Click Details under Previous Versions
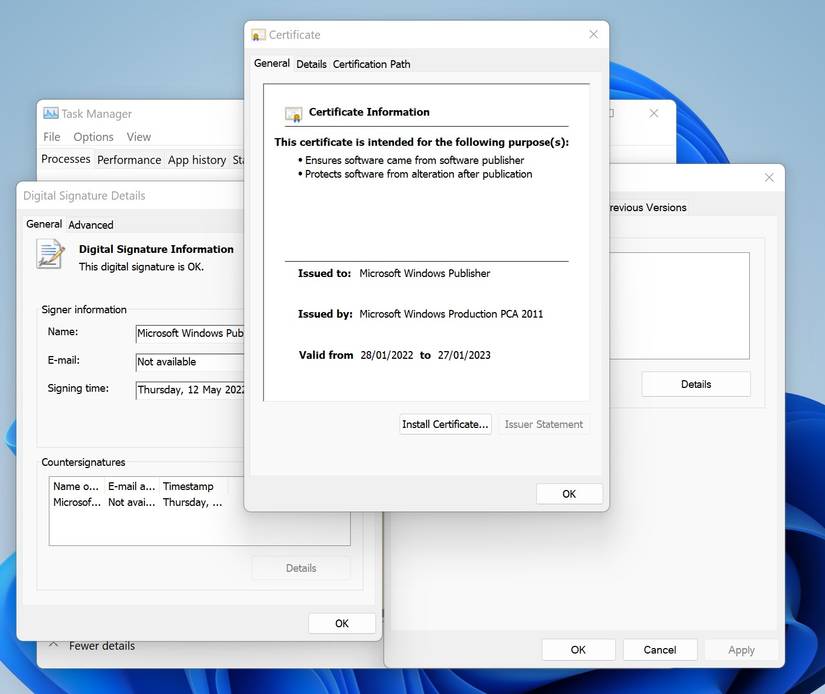Viewport: 825px width, 694px height. pyautogui.click(x=696, y=383)
